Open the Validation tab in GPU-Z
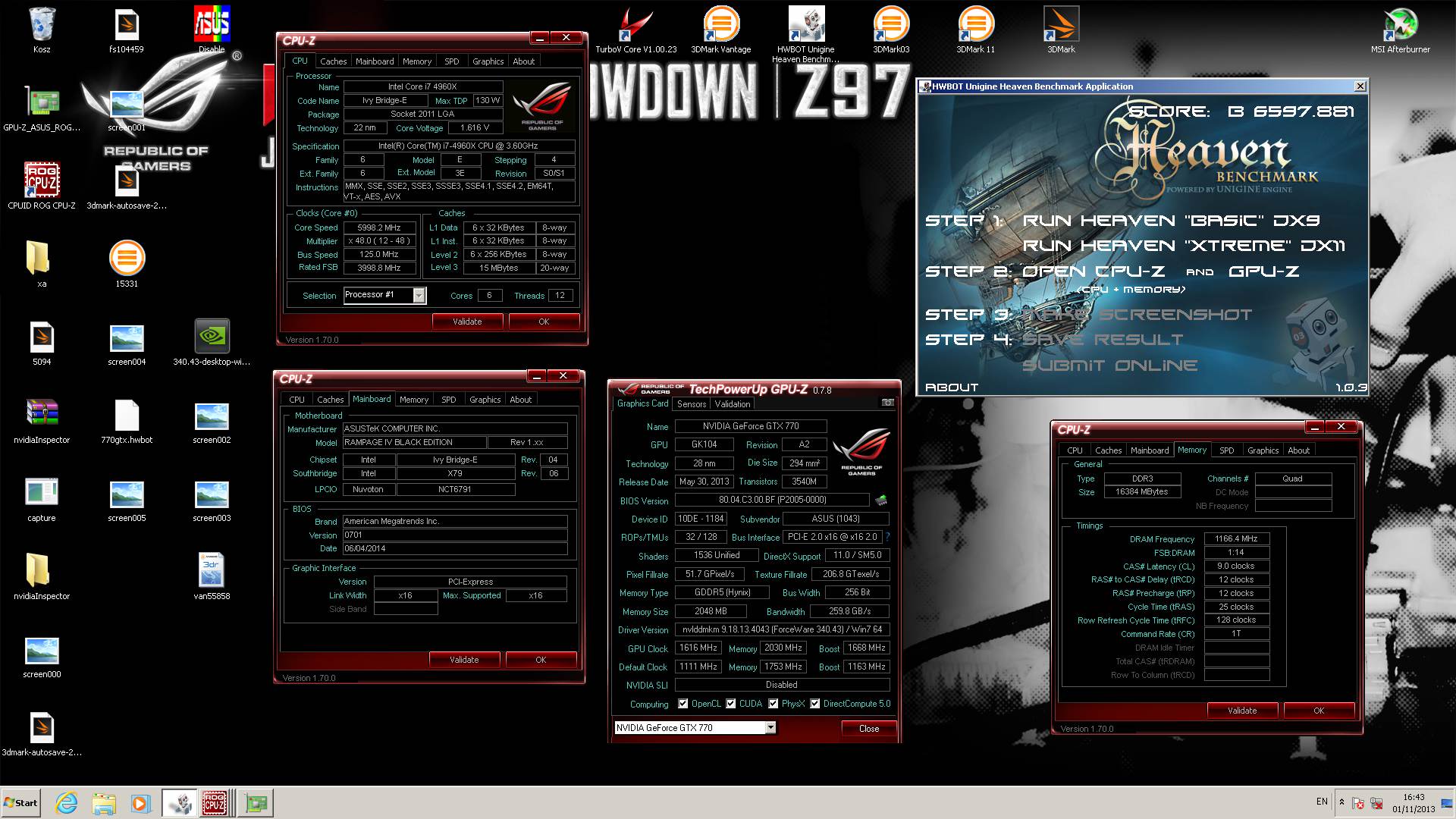1456x819 pixels. point(733,404)
